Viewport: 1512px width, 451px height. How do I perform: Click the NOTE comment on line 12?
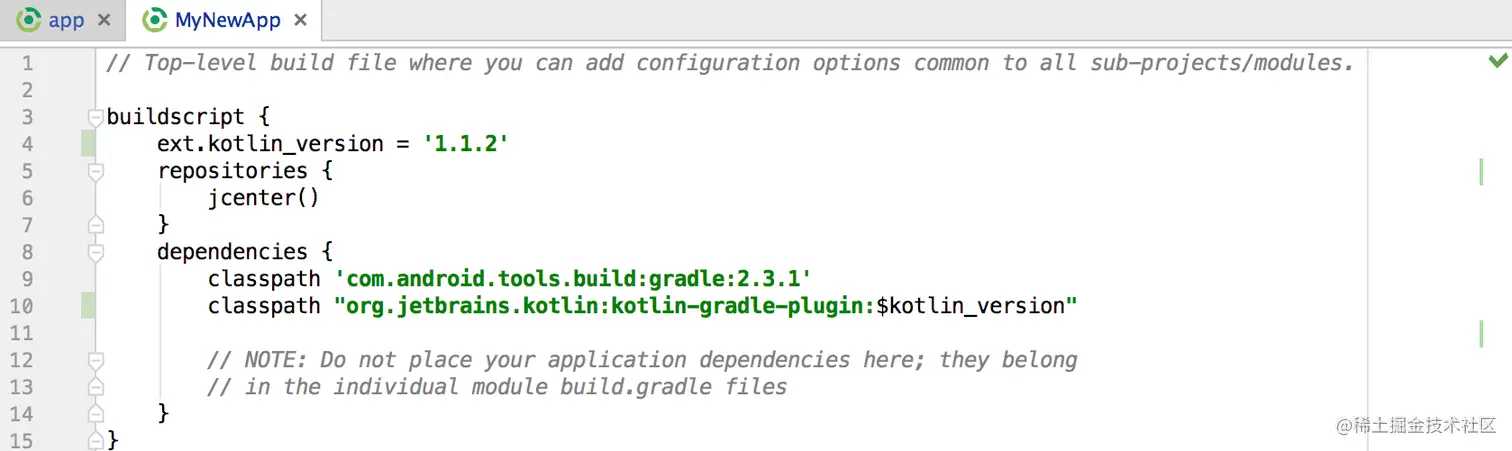(x=642, y=360)
